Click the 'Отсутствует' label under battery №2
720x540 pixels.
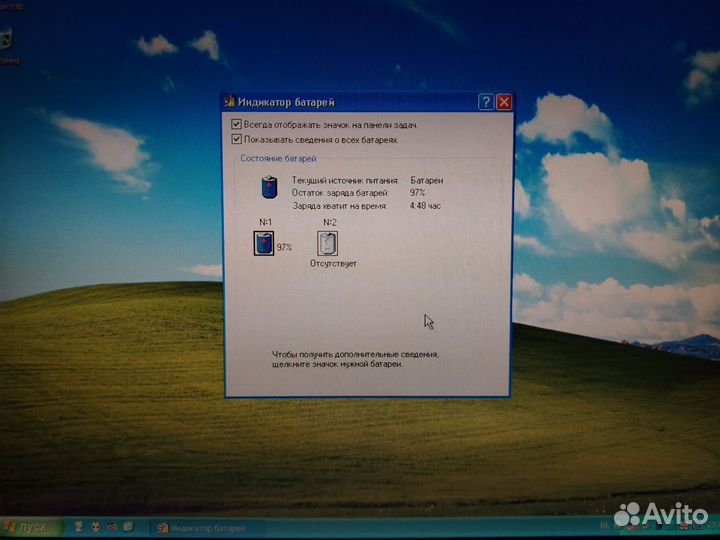pos(333,264)
